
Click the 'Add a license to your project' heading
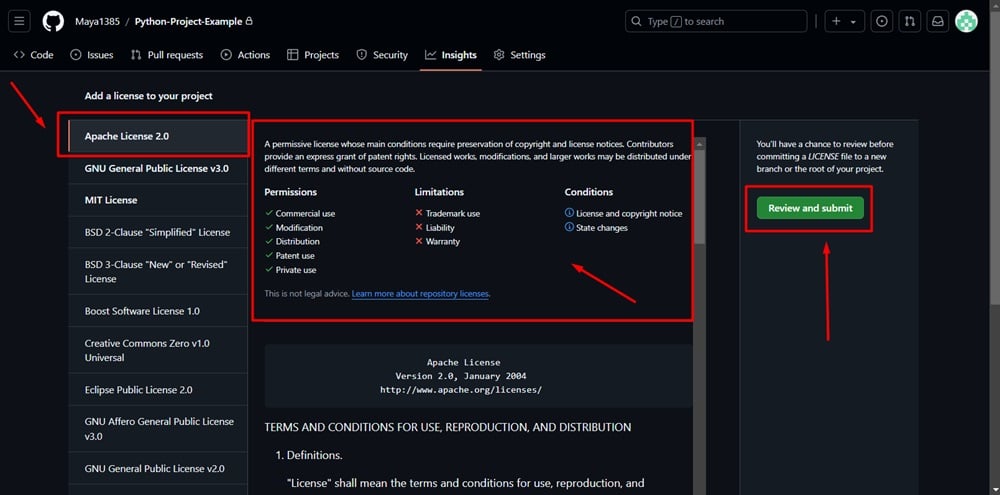(x=149, y=96)
